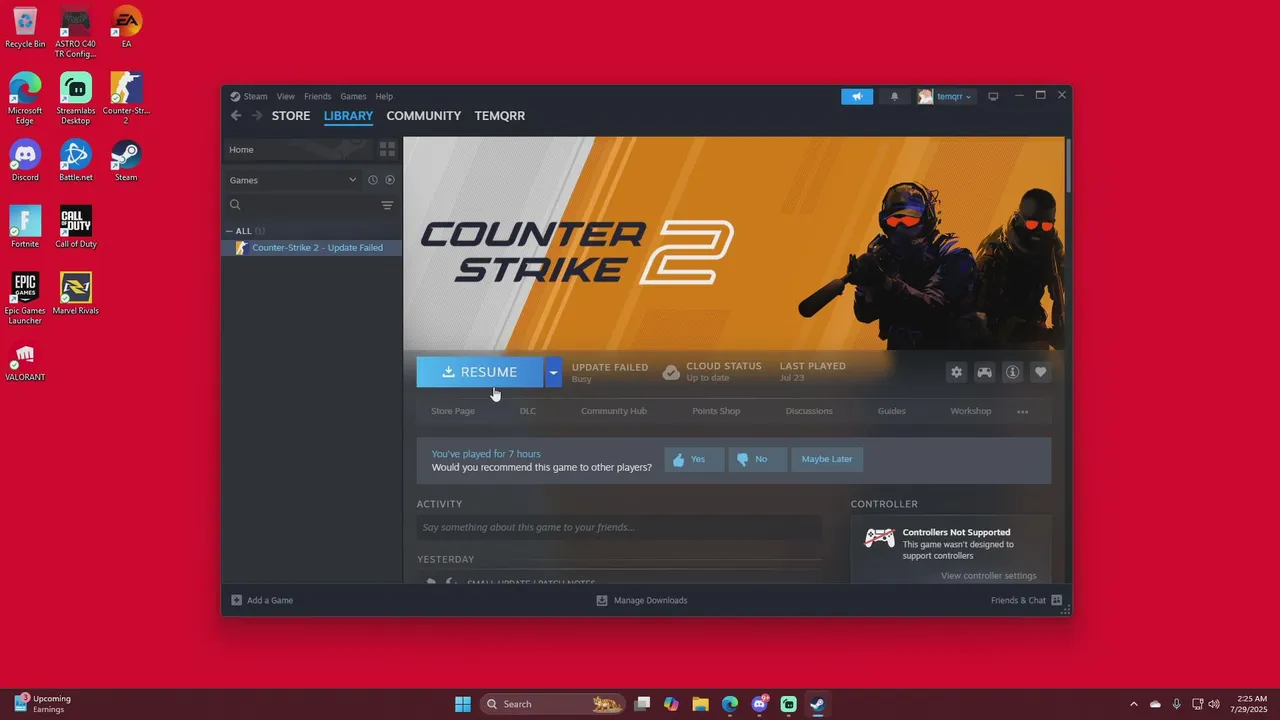Switch to the COMMUNITY tab

(x=424, y=116)
